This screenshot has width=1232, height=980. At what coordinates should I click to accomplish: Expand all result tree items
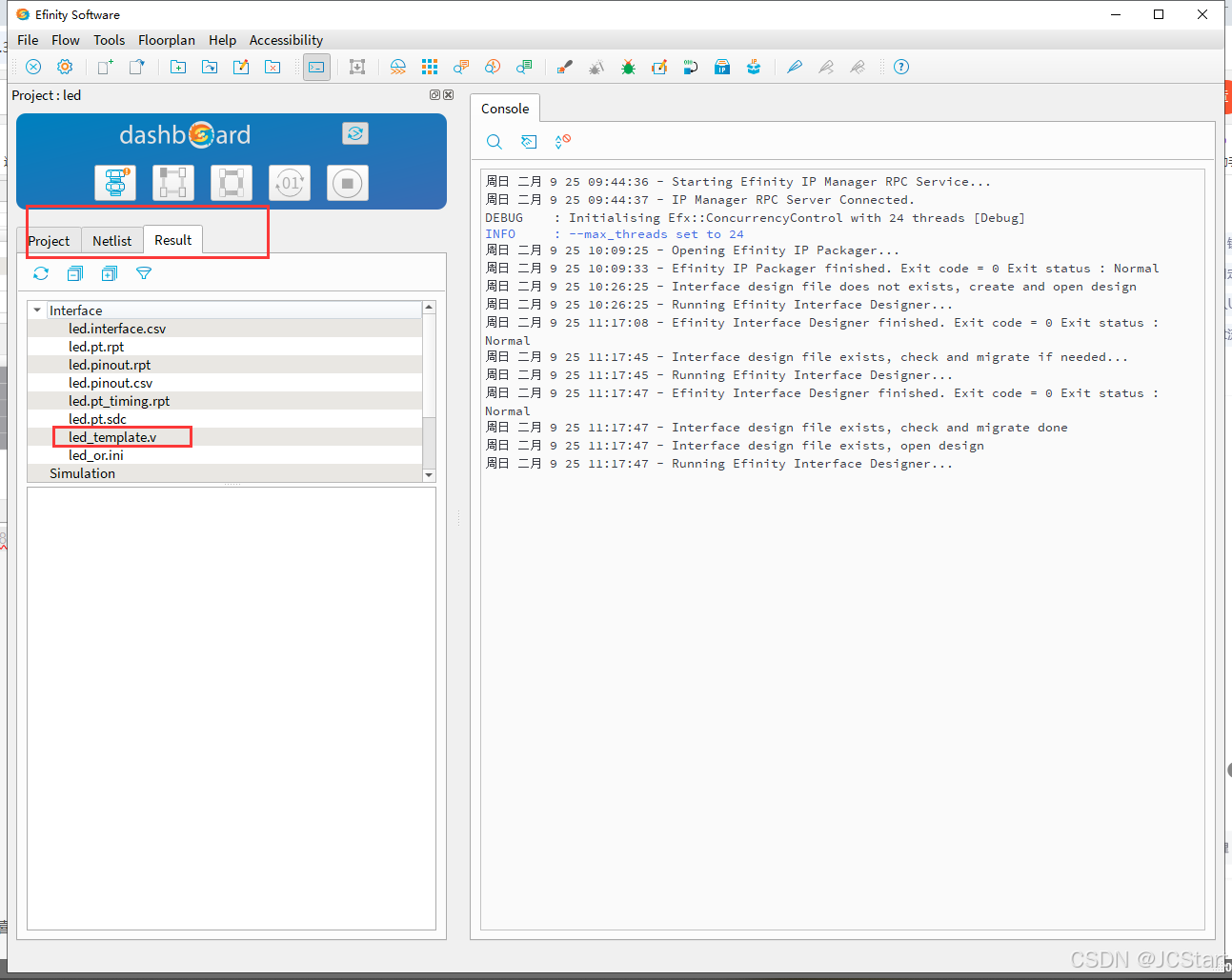click(110, 273)
